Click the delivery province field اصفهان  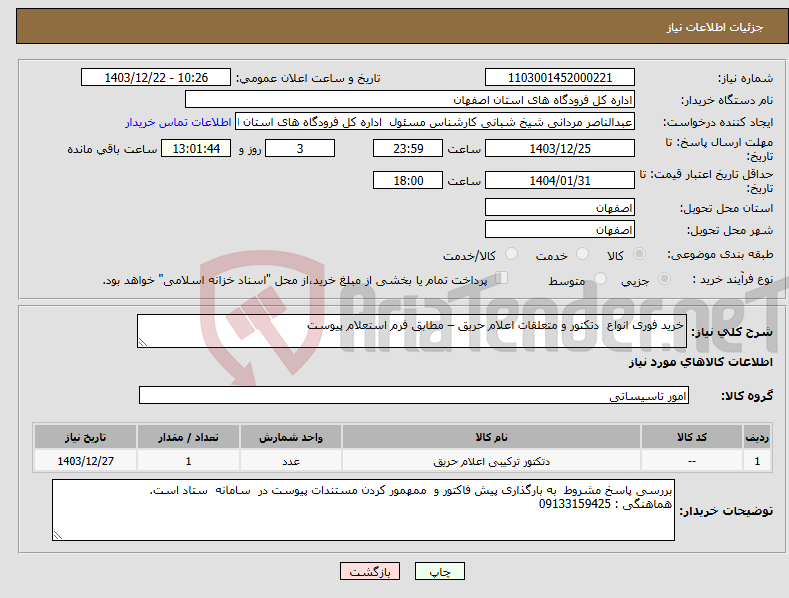[x=560, y=207]
